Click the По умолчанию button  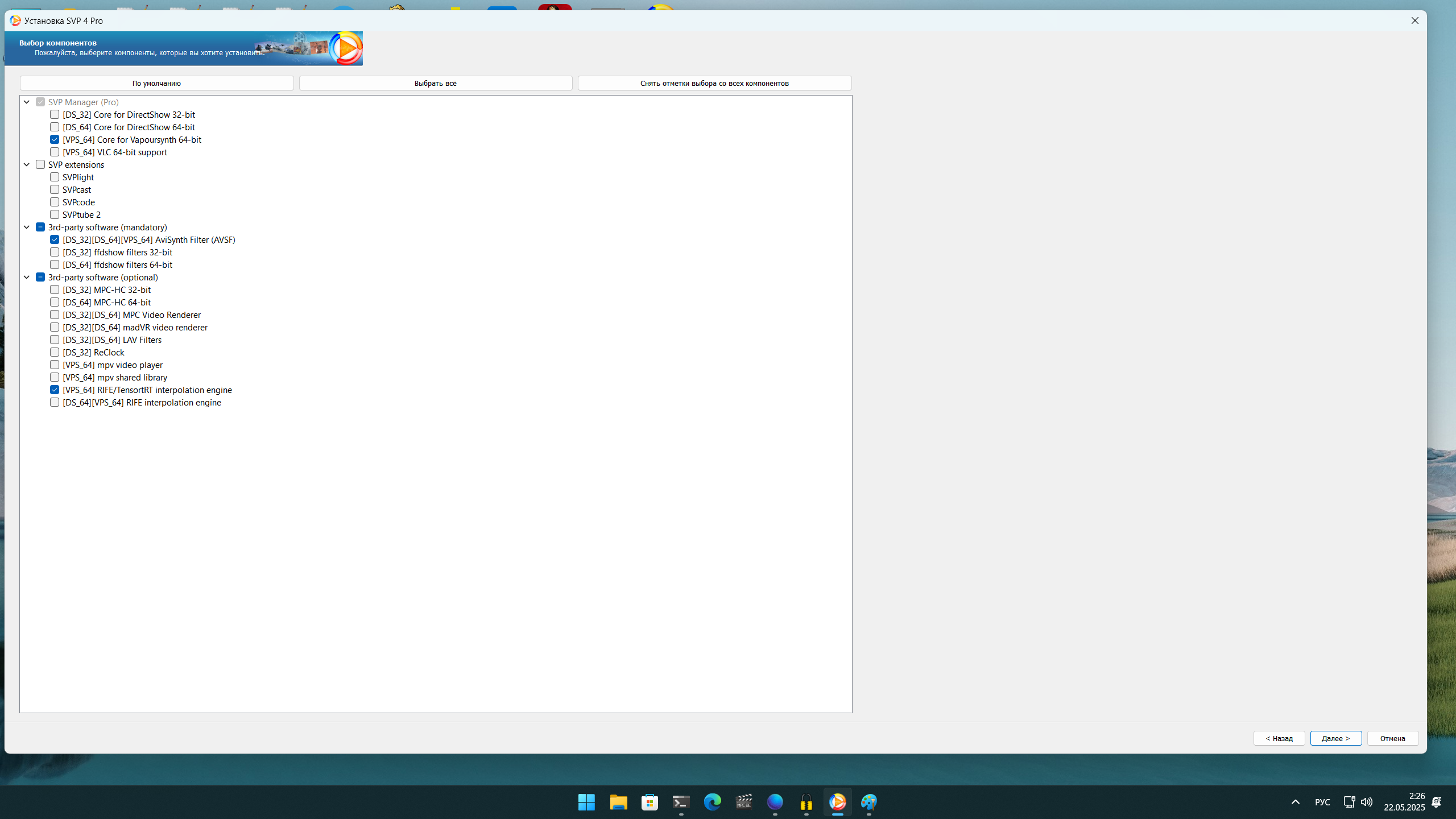click(156, 83)
